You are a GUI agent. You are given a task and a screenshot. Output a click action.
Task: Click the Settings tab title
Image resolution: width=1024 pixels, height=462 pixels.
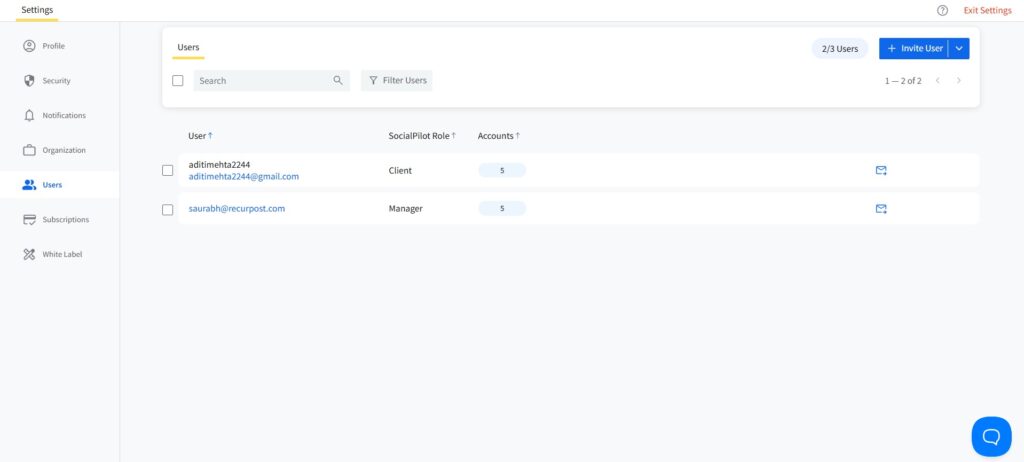coord(37,10)
